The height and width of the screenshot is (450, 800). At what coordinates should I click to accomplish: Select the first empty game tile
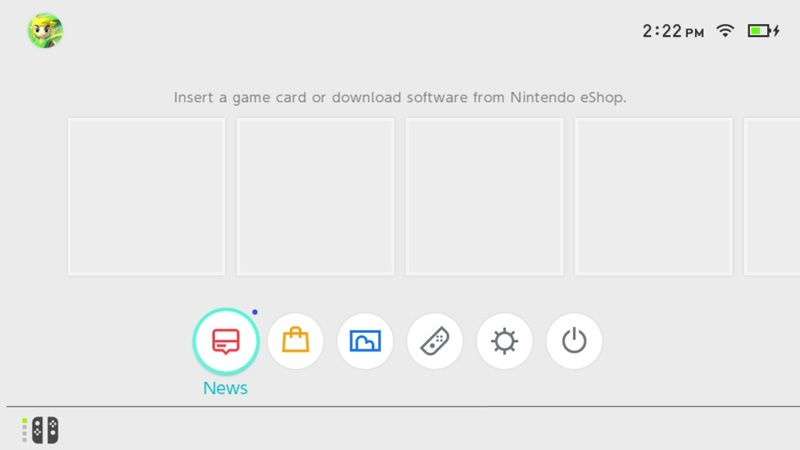146,197
